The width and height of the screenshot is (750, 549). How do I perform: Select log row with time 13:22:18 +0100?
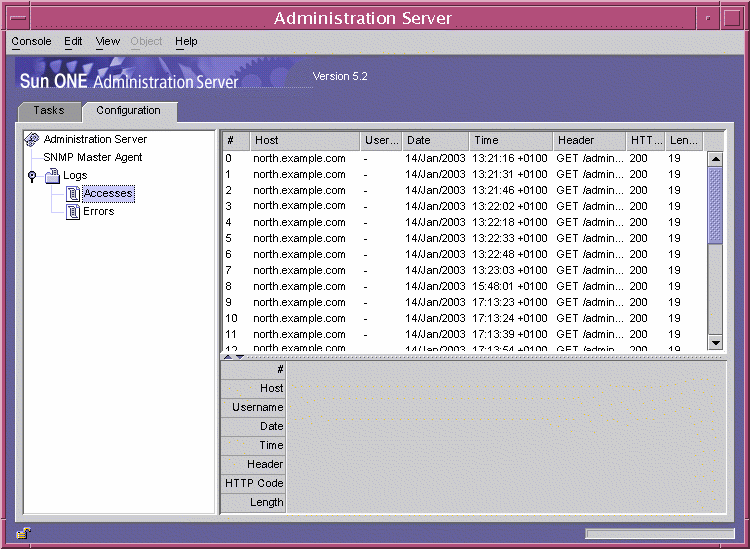point(464,222)
